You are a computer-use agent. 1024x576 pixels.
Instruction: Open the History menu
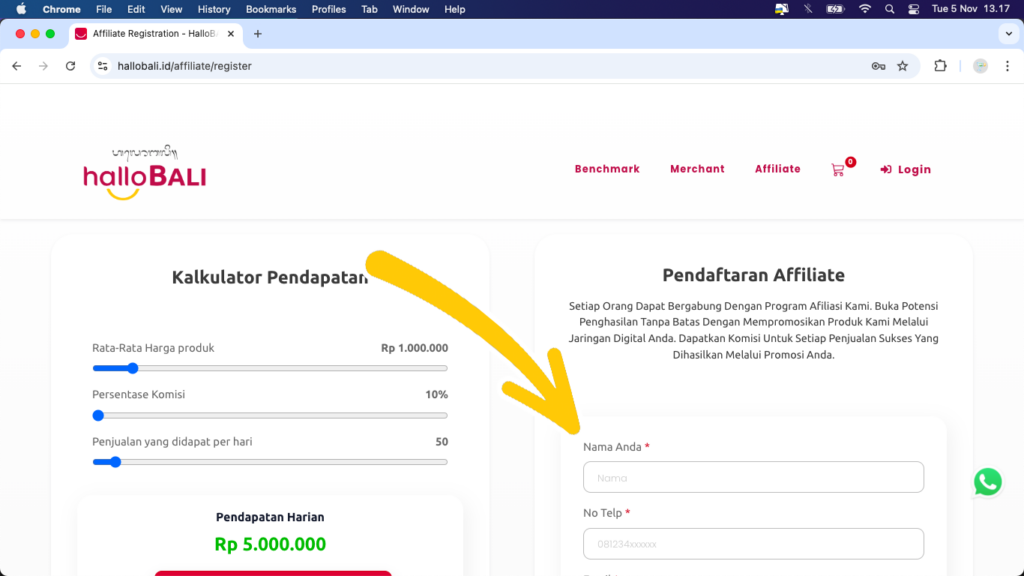[214, 9]
